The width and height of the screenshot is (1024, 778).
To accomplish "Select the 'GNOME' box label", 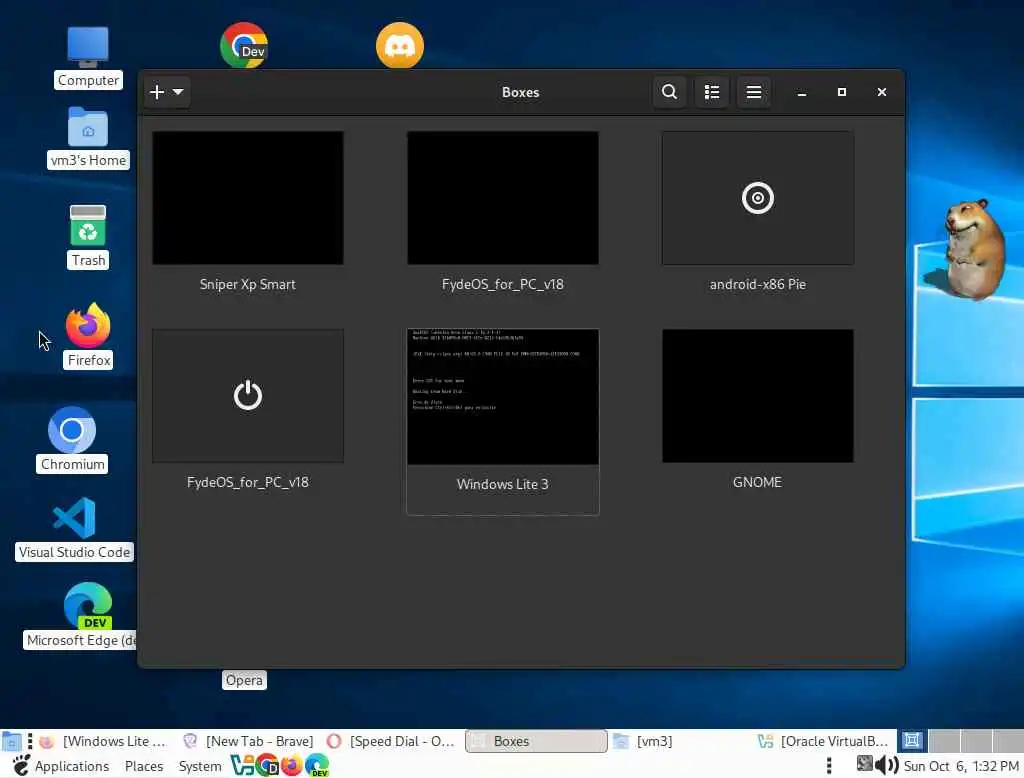I will [x=757, y=482].
